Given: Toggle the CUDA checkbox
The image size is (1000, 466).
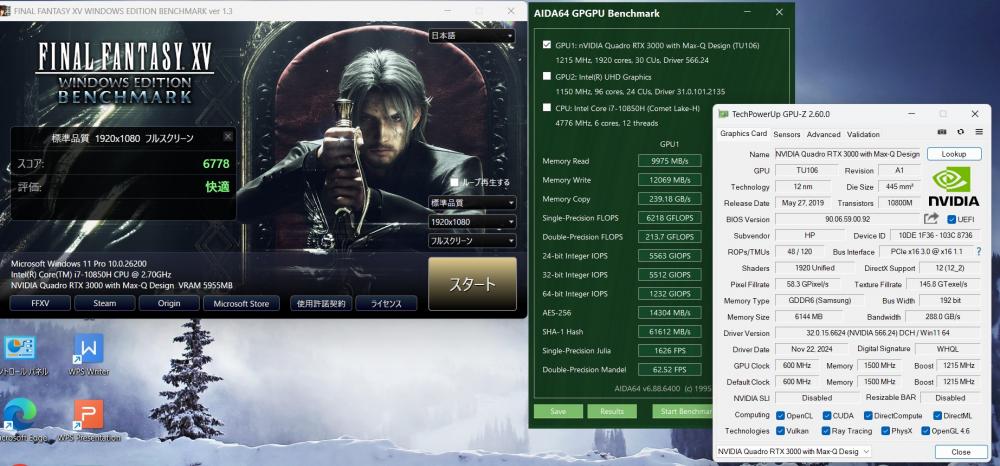Looking at the screenshot, I should [x=827, y=416].
